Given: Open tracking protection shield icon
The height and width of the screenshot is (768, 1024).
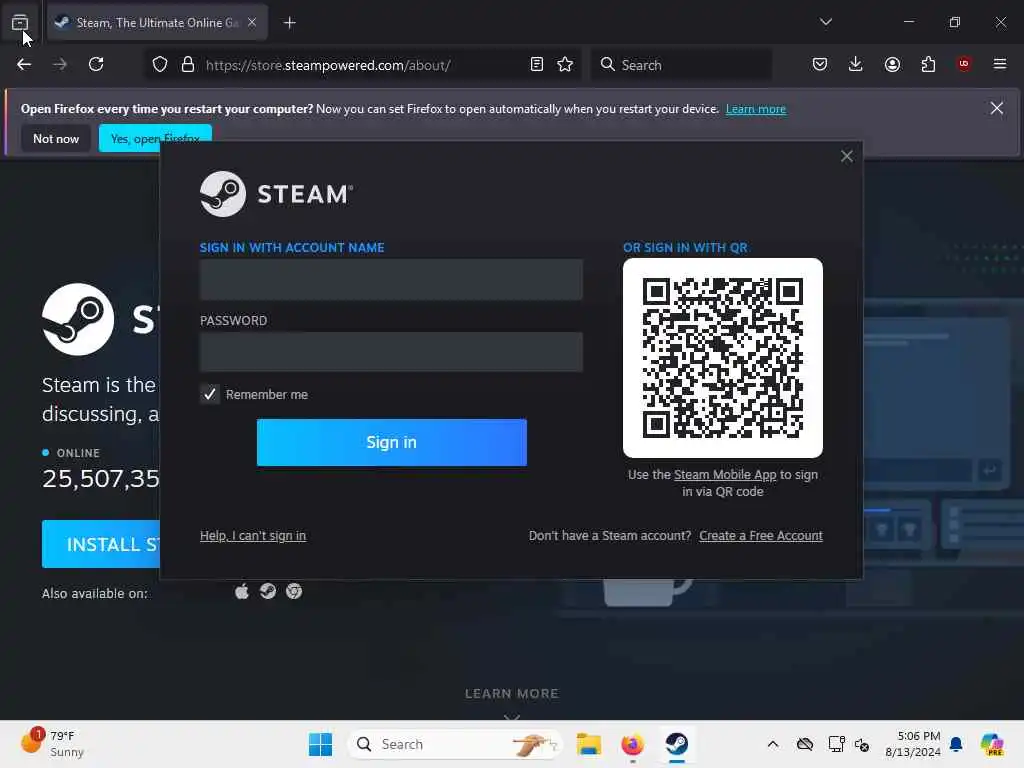Looking at the screenshot, I should 160,65.
